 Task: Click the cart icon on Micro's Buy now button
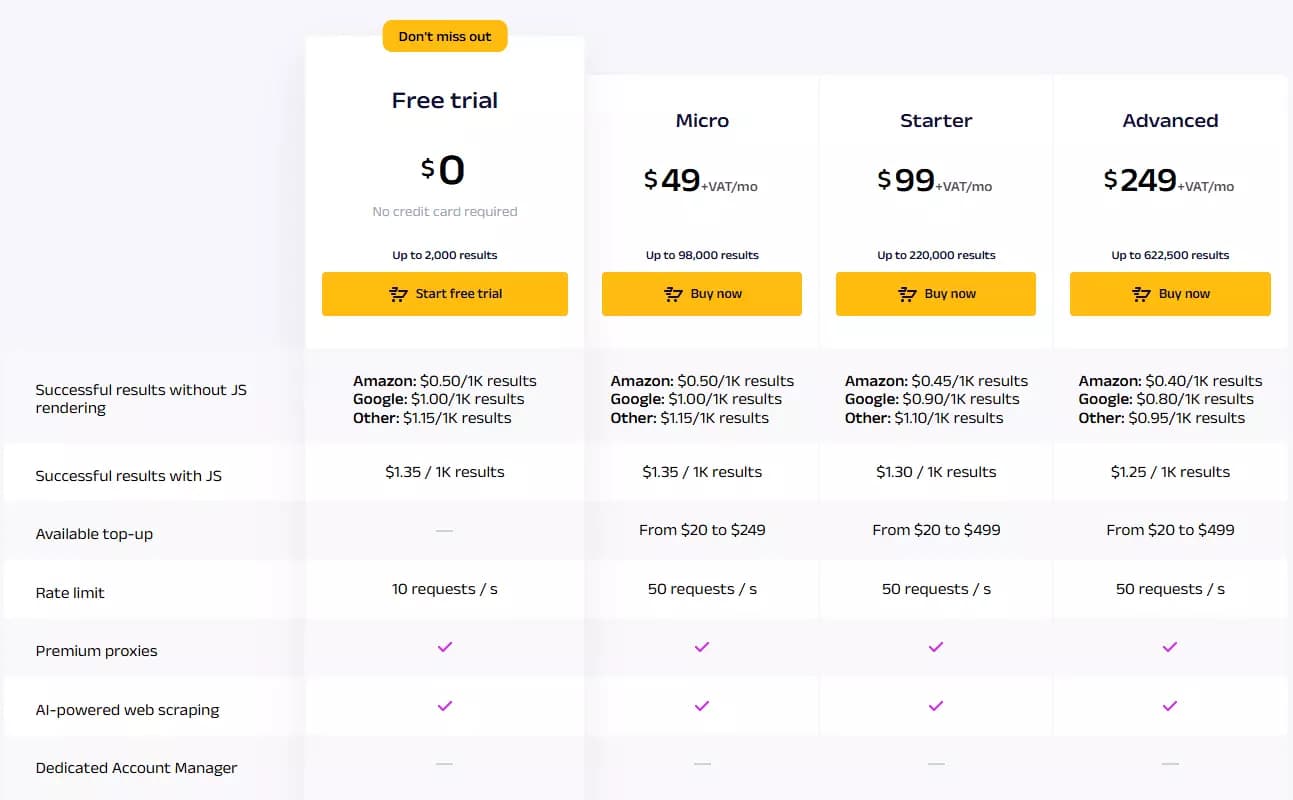click(672, 293)
